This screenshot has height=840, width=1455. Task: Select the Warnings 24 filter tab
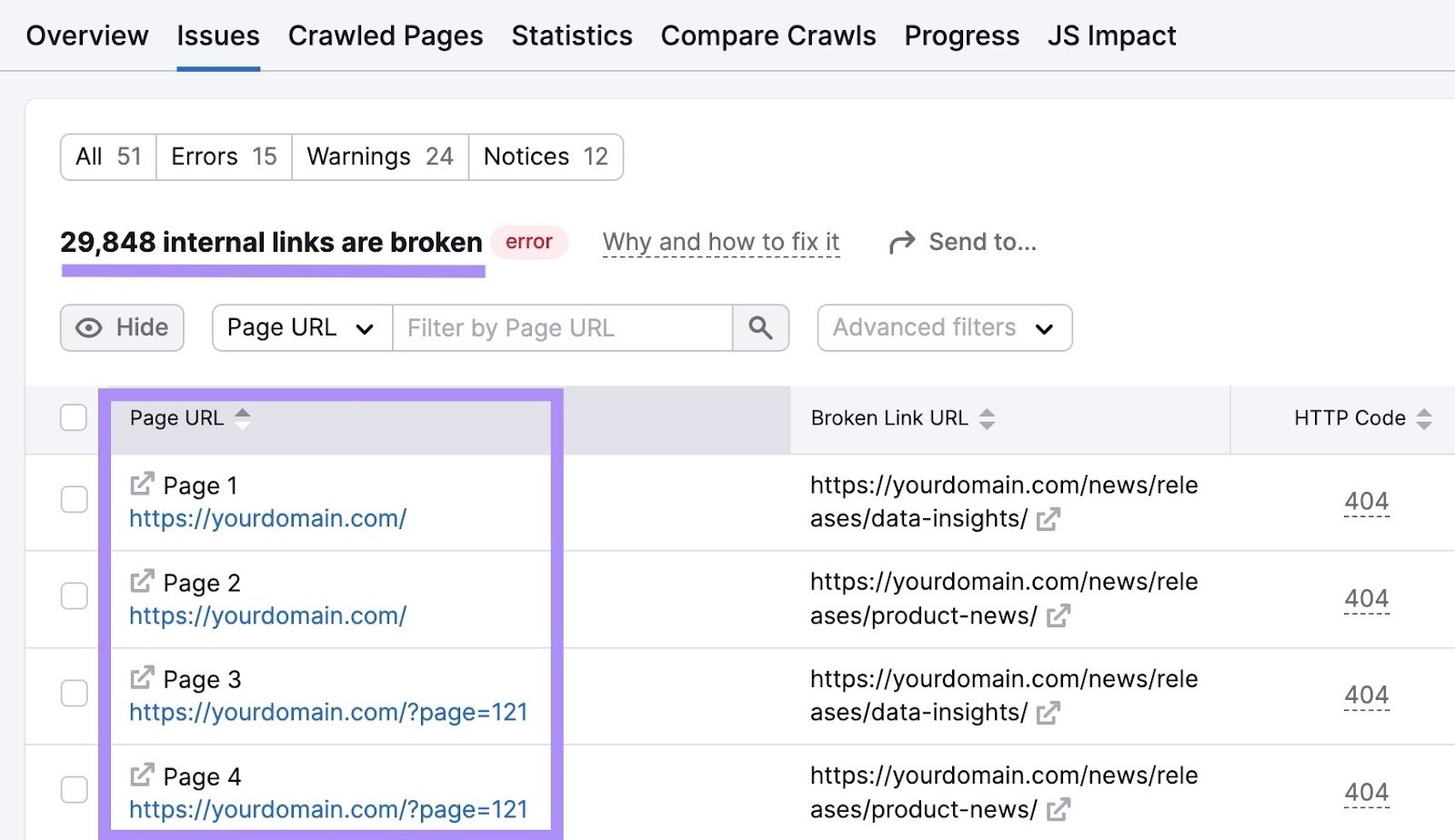379,156
